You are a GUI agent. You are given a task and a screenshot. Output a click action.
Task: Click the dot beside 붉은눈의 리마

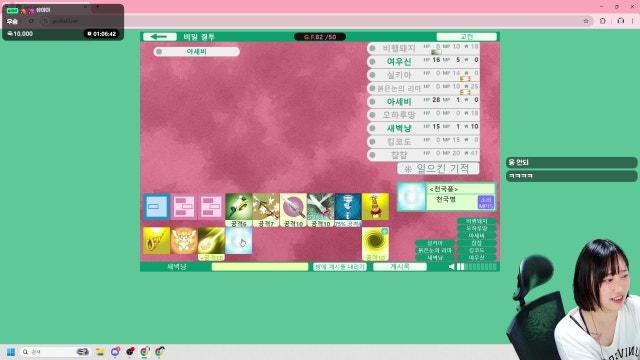coord(372,88)
